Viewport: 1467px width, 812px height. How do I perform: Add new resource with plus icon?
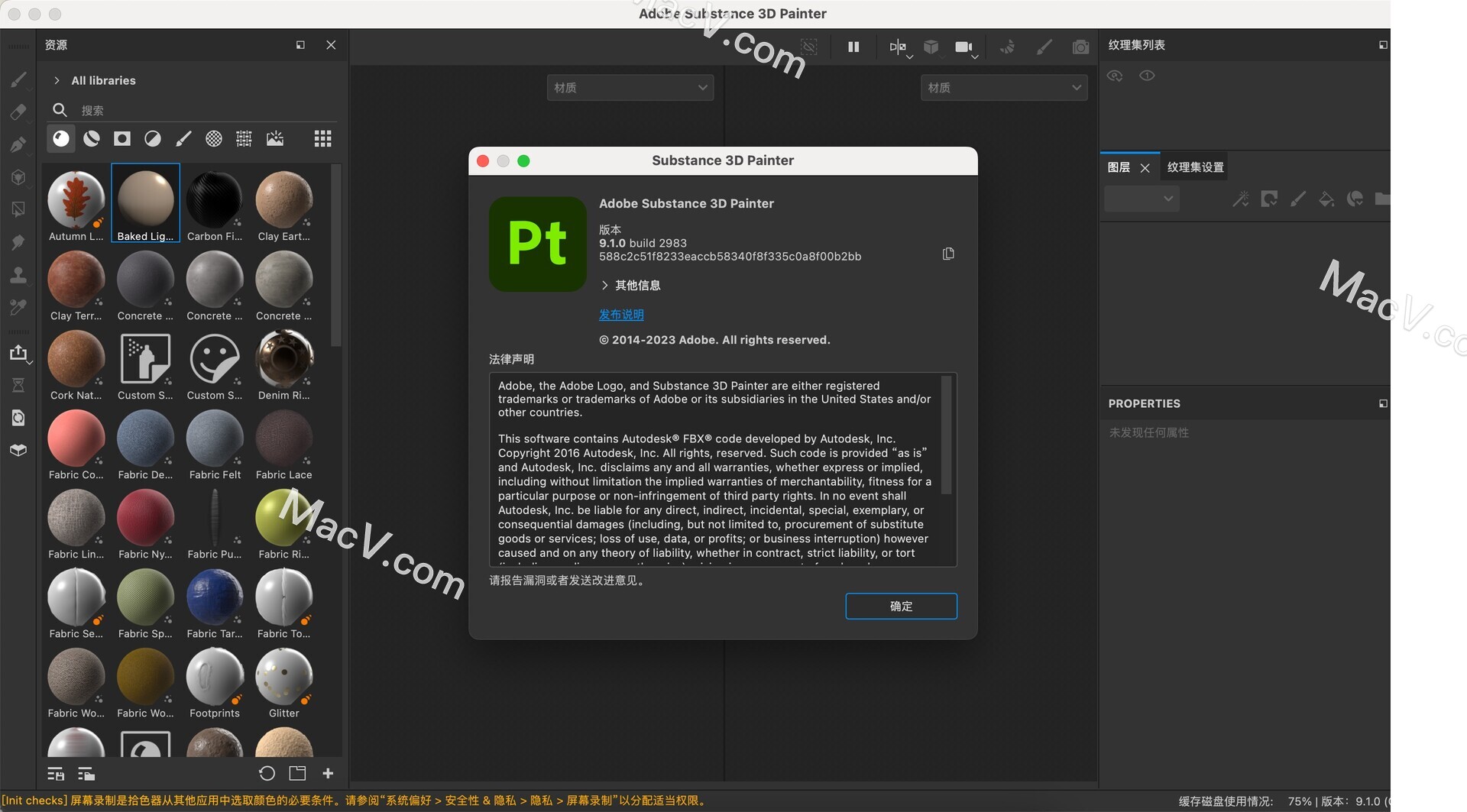coord(328,773)
